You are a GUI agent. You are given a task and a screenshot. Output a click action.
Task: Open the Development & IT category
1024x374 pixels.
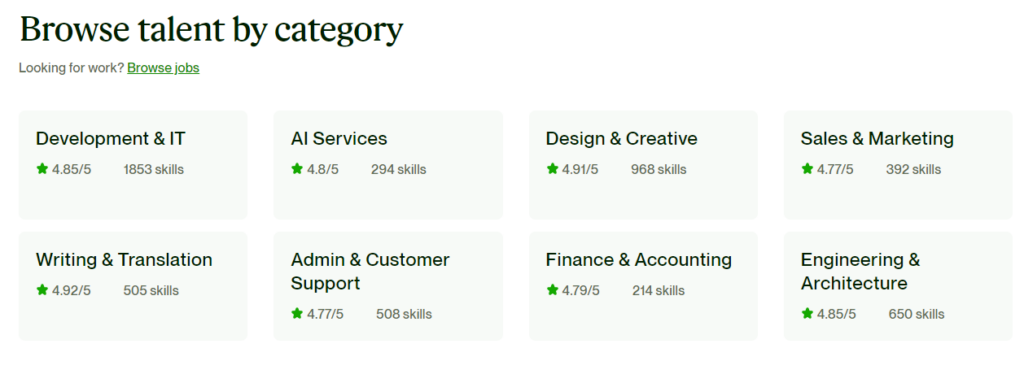coord(110,138)
